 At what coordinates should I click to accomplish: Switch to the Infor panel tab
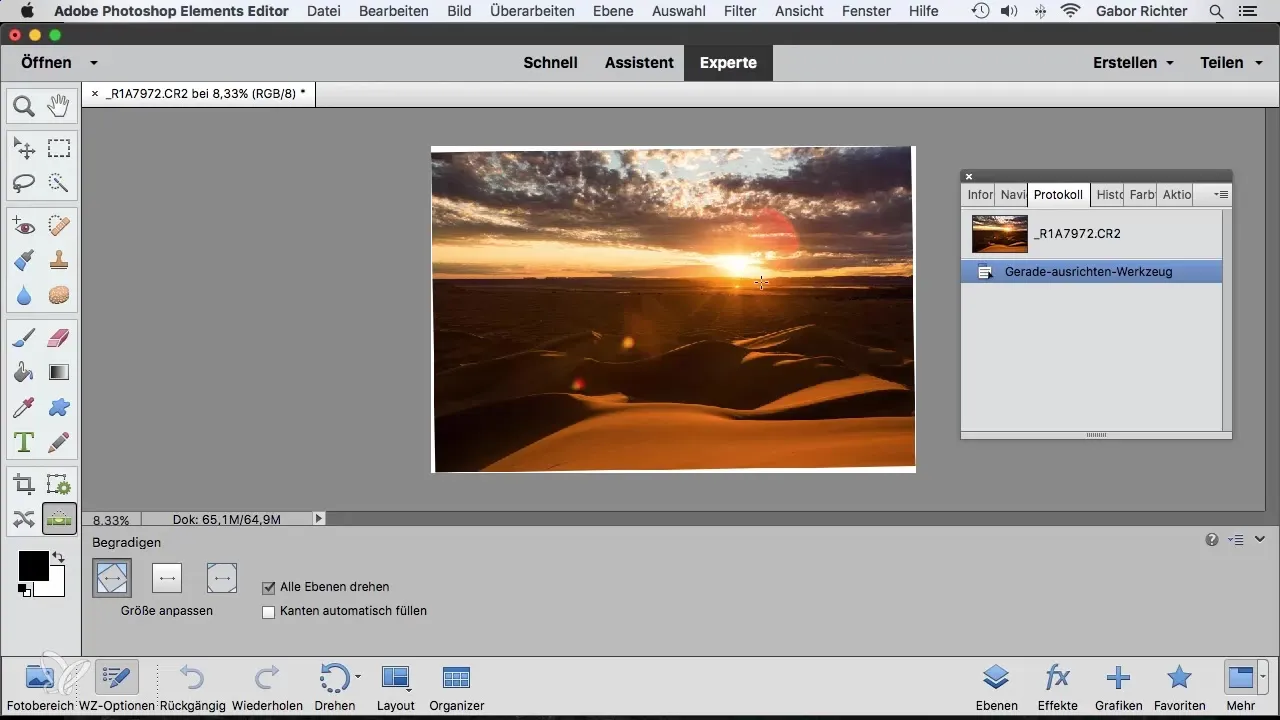pyautogui.click(x=980, y=195)
